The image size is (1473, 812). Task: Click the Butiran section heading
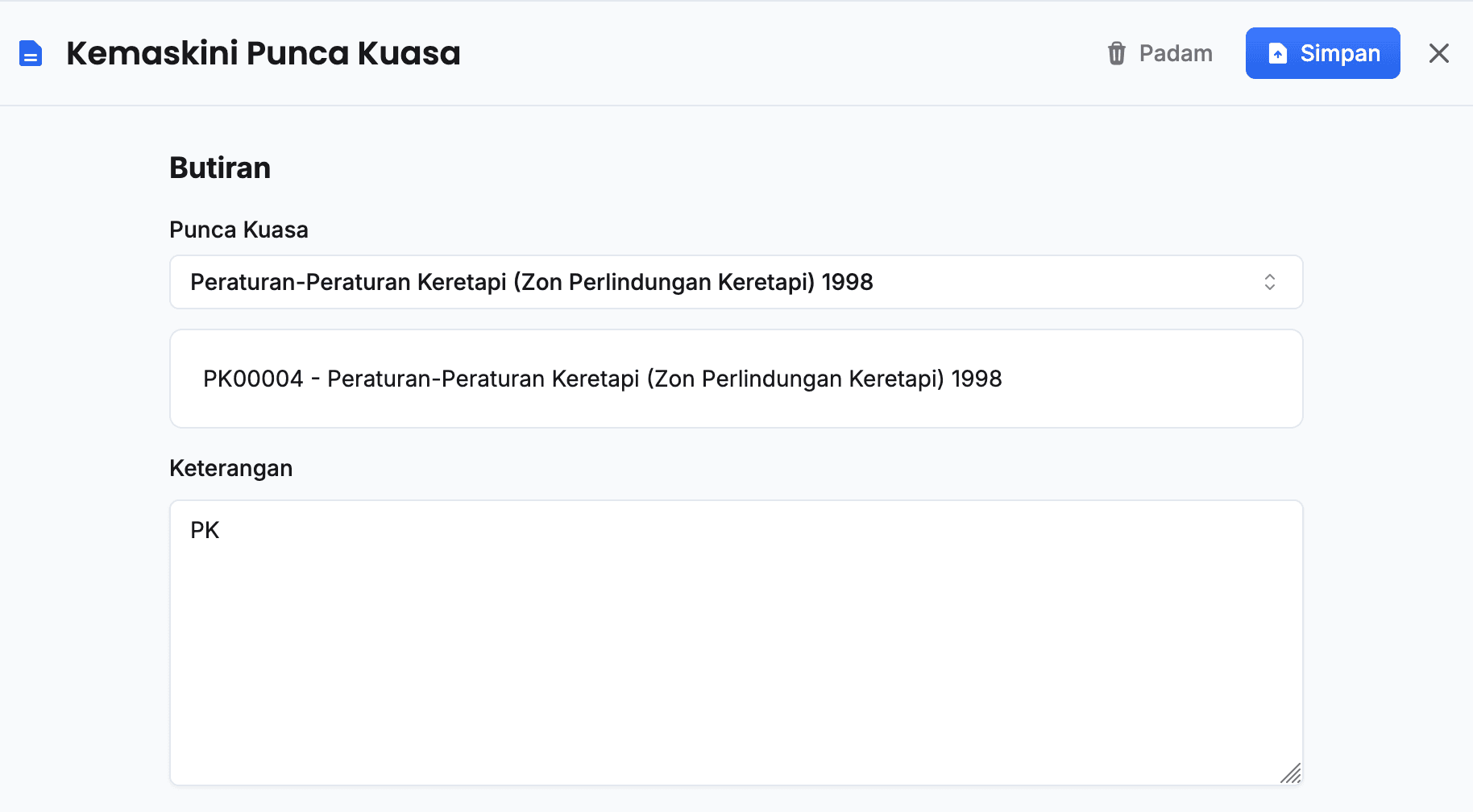(x=220, y=168)
